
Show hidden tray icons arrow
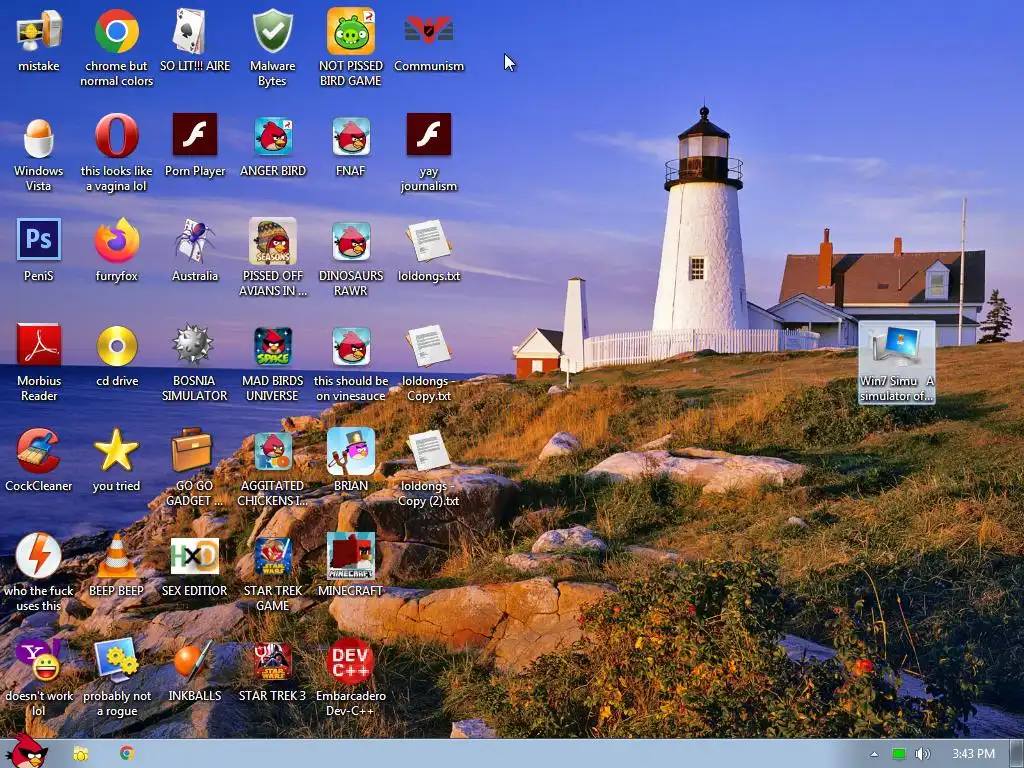[x=874, y=754]
